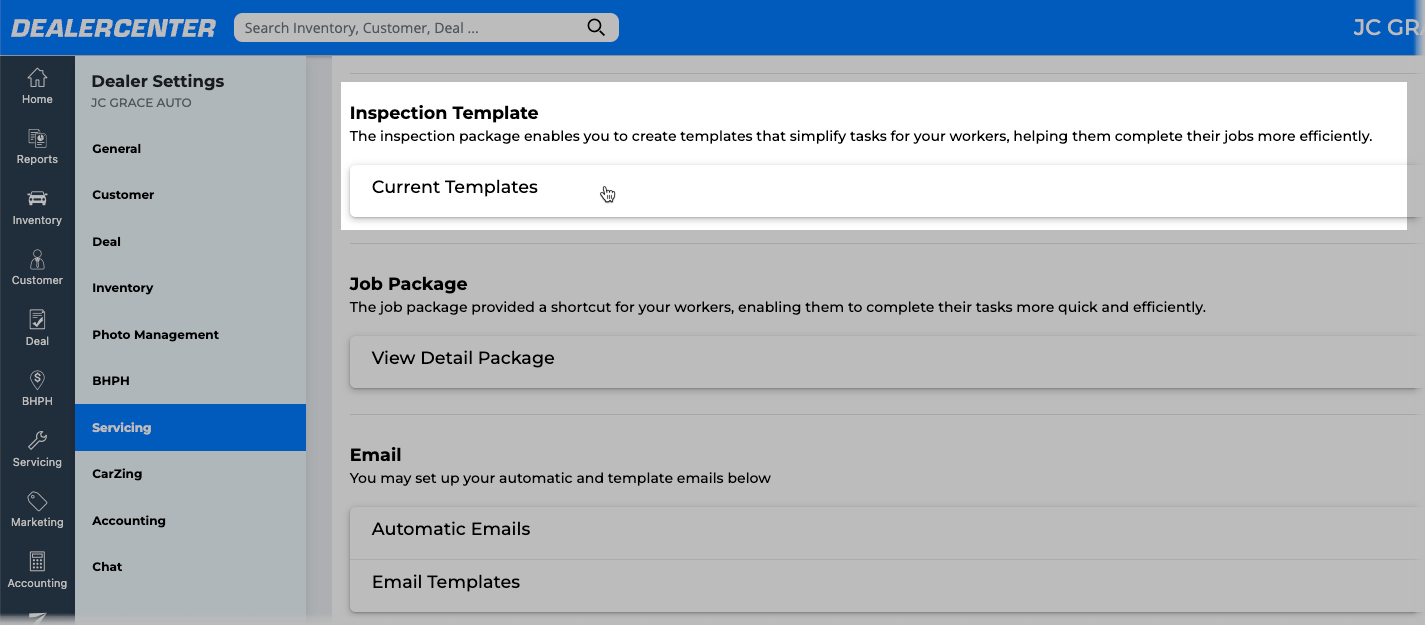Select Deal in Dealer Settings menu
This screenshot has width=1425, height=625.
(190, 242)
